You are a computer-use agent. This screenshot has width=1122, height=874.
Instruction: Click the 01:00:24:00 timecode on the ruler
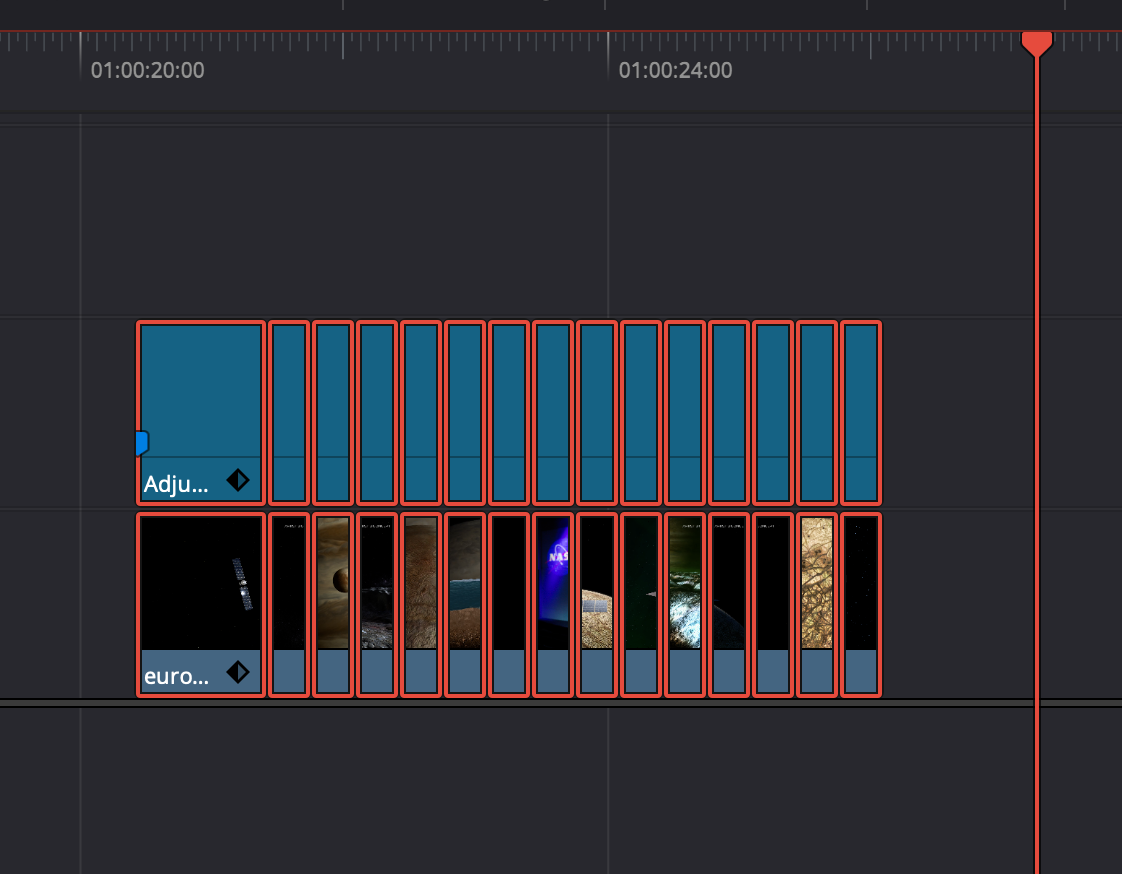click(x=675, y=70)
